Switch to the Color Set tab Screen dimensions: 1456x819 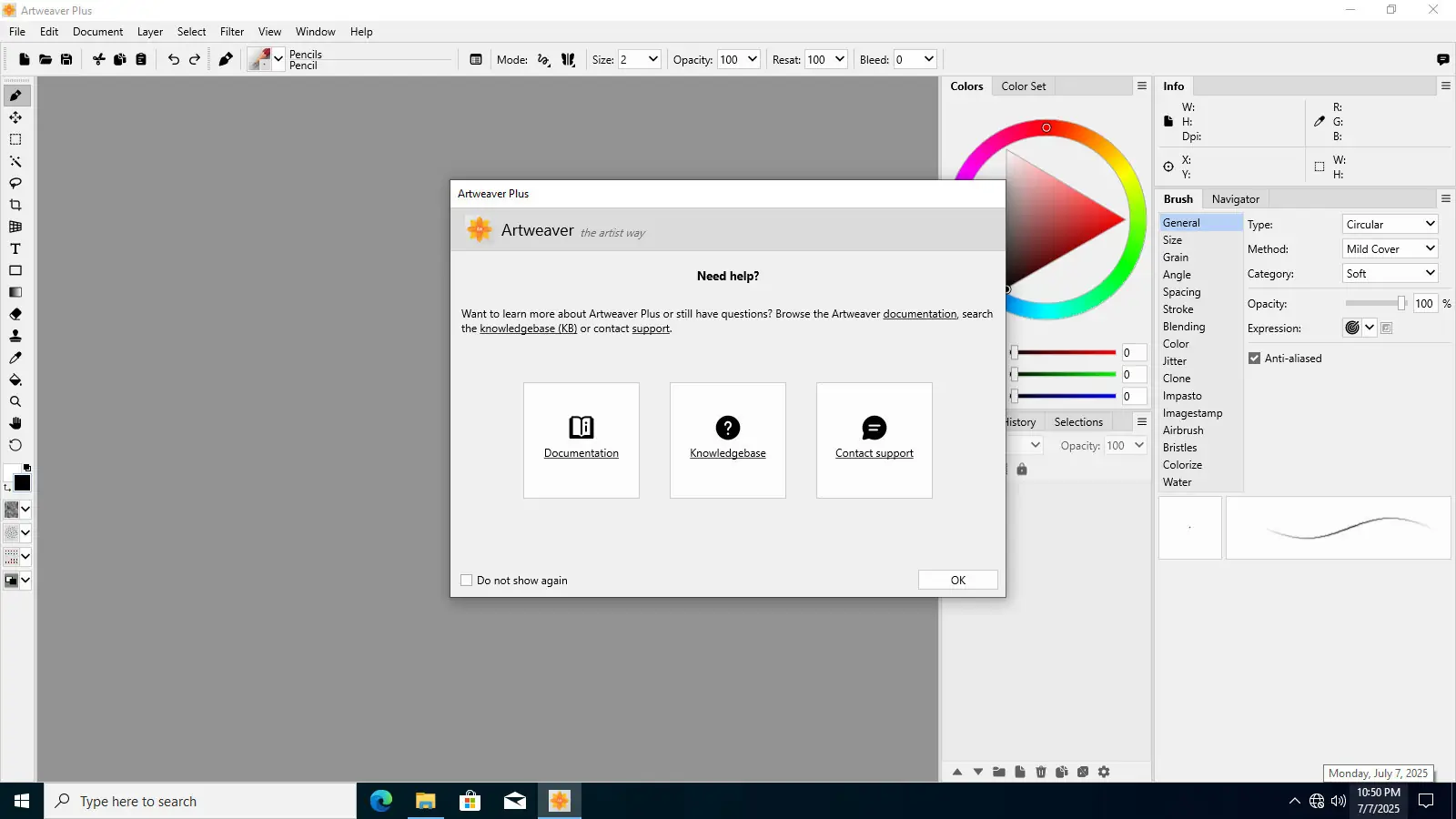point(1024,86)
